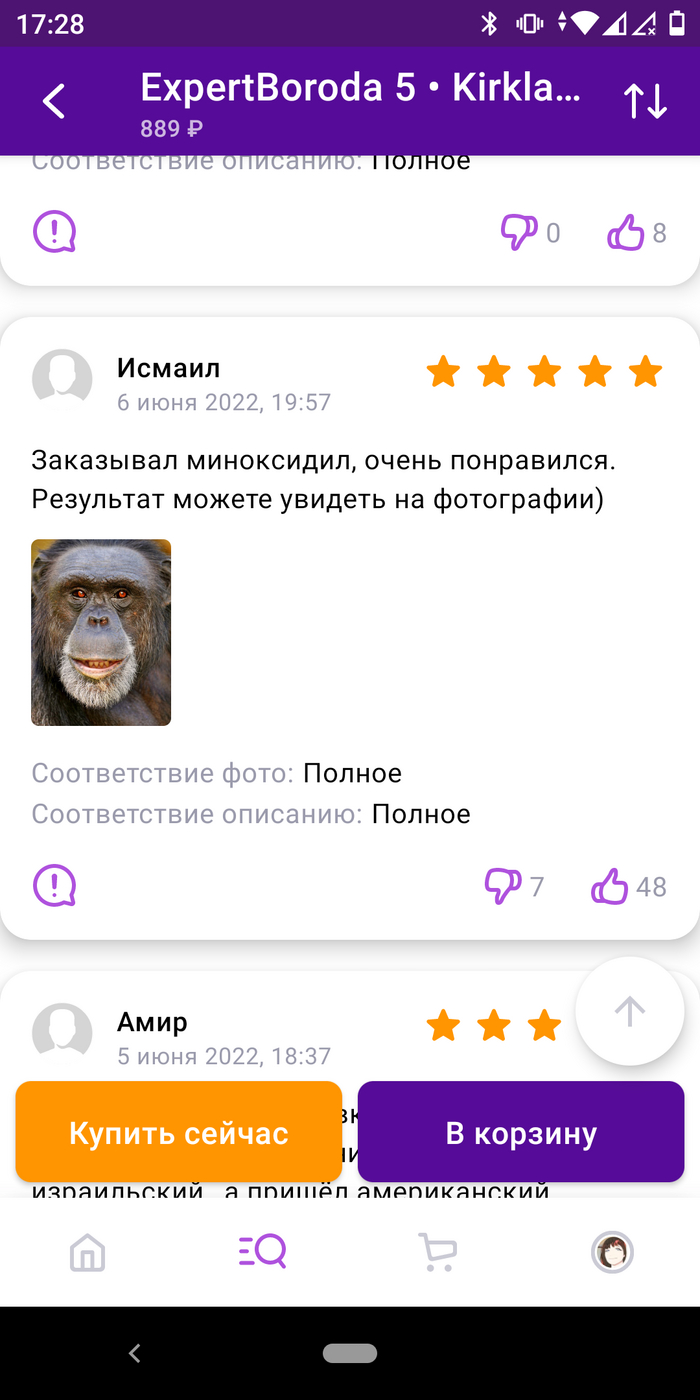Open the sort reviews arrows icon

645,101
